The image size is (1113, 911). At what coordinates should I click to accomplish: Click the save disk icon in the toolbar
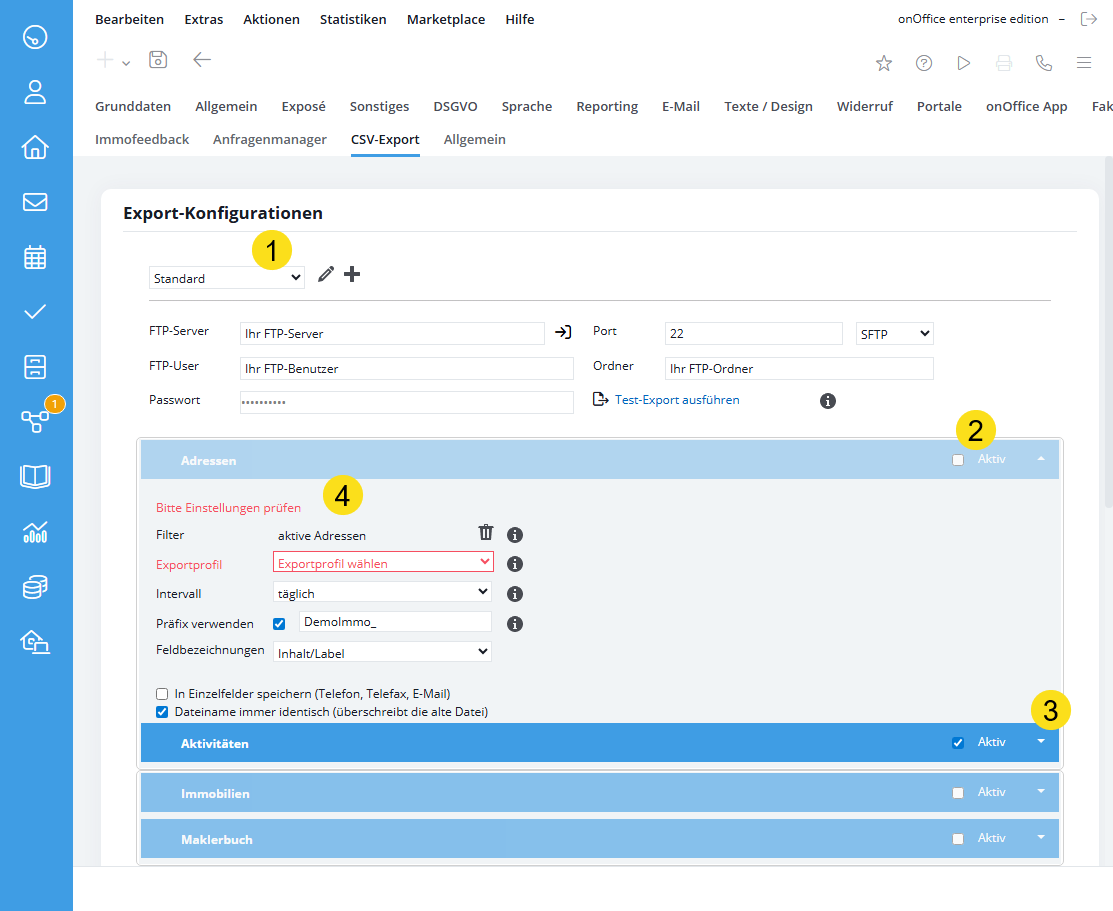click(158, 60)
